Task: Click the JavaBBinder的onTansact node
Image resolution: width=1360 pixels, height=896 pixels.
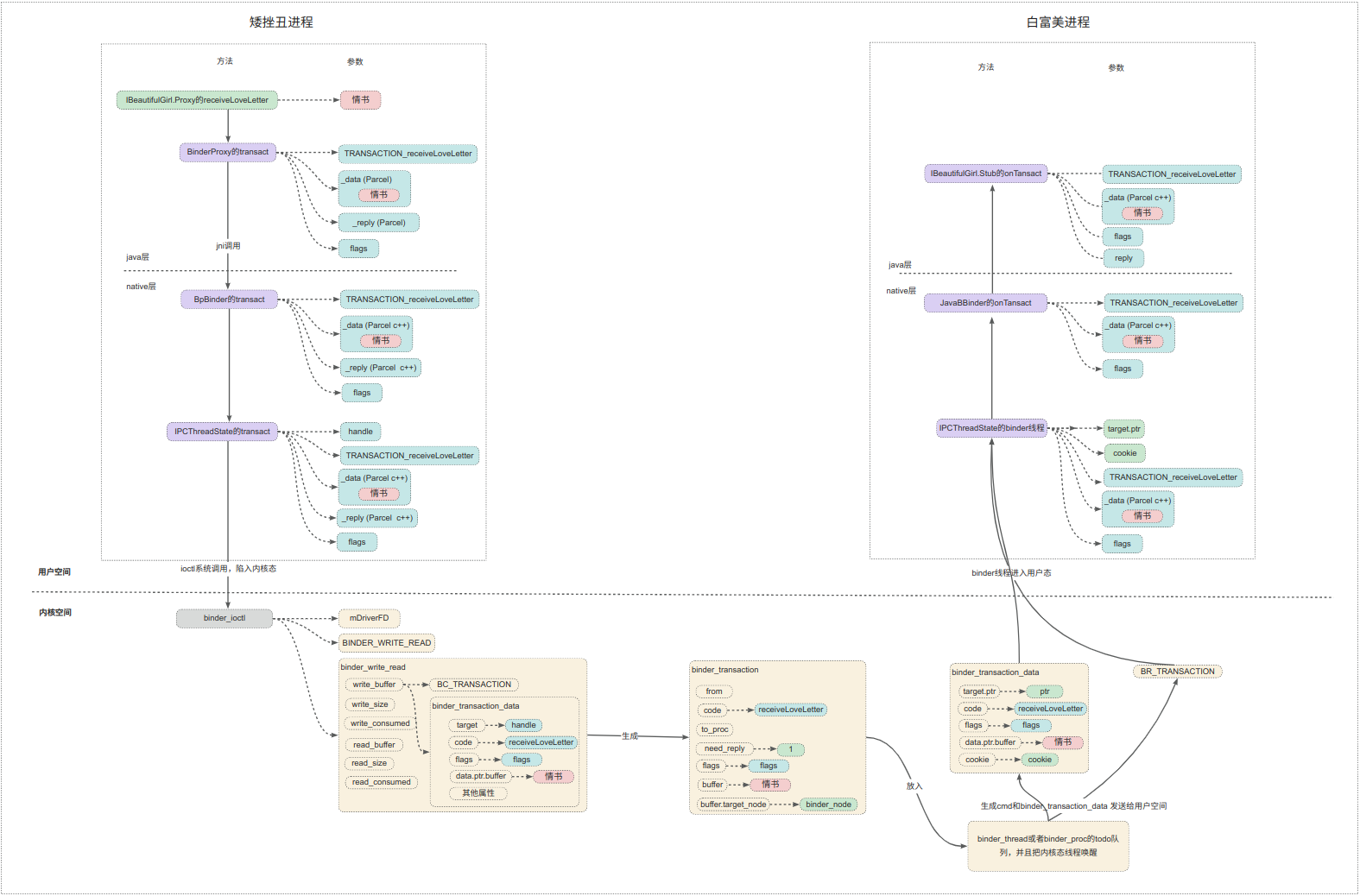Action: tap(985, 303)
